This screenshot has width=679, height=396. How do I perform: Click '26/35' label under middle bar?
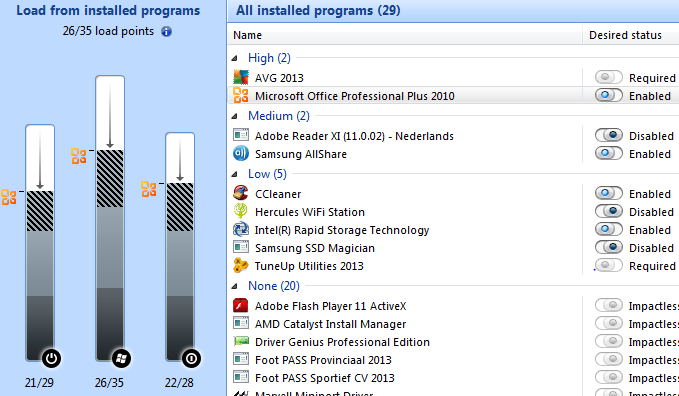pos(109,383)
